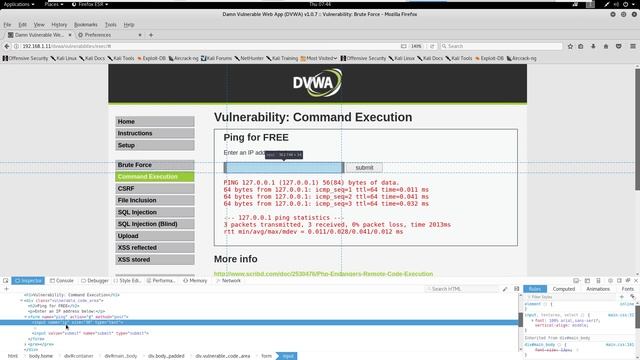The image size is (640, 360).
Task: Click the submit button next to IP field
Action: (x=364, y=168)
